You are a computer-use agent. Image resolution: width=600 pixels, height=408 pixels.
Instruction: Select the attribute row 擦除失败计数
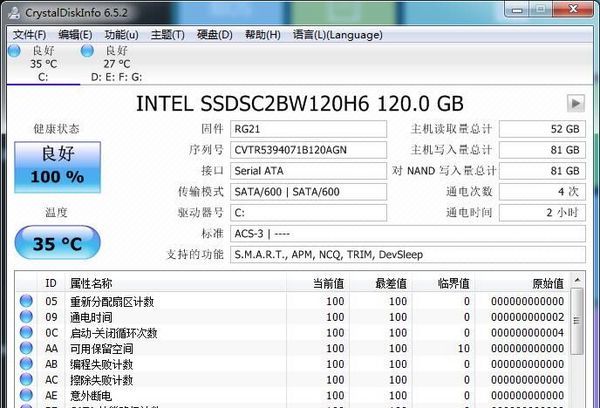pos(292,380)
